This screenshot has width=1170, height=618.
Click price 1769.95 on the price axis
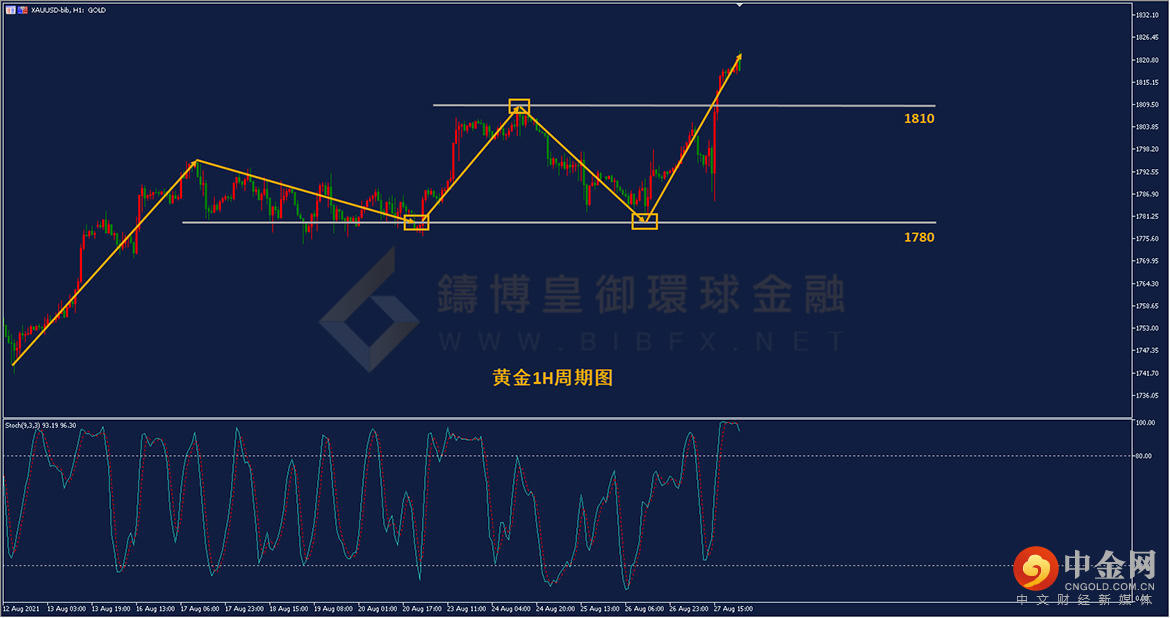[x=1146, y=261]
